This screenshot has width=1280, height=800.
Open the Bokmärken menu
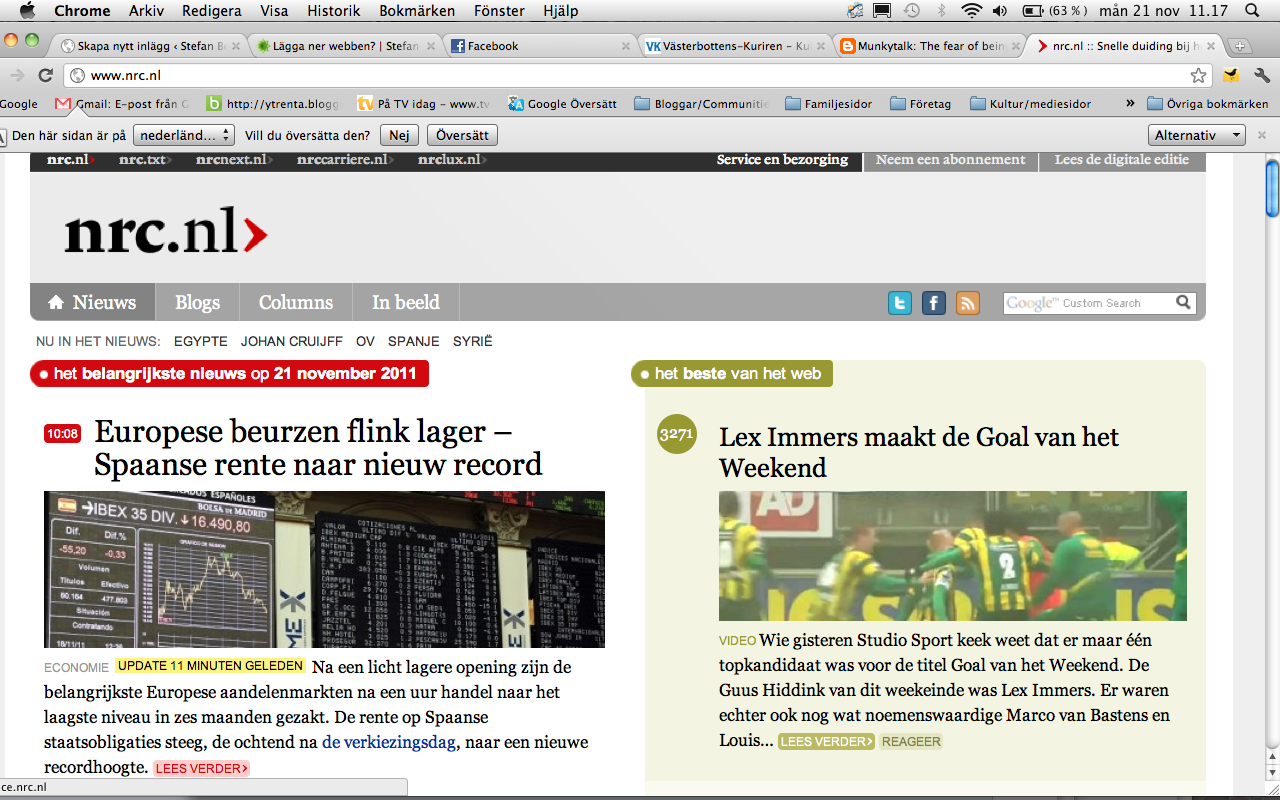tap(417, 11)
